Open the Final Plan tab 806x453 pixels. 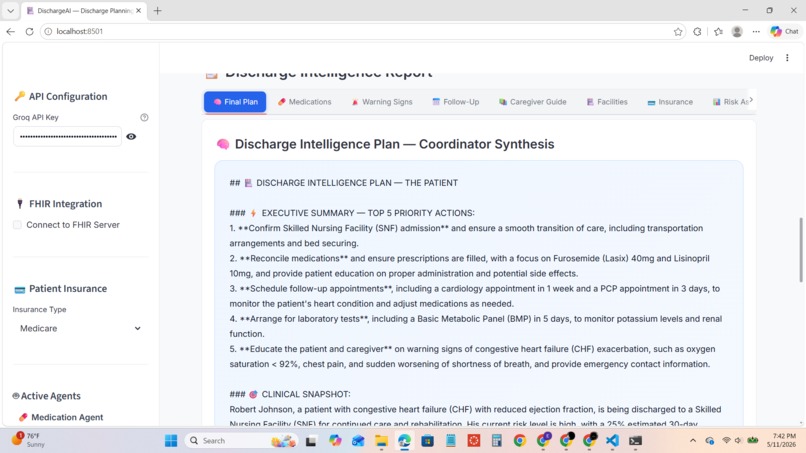tap(235, 102)
